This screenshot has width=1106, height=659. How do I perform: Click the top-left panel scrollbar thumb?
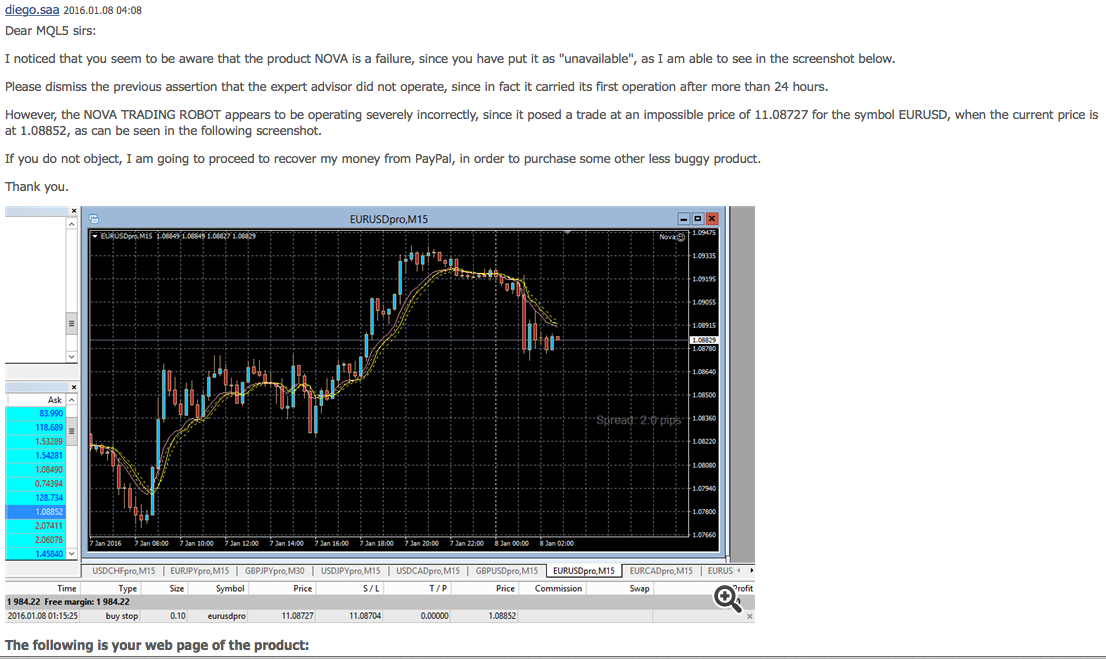click(71, 323)
